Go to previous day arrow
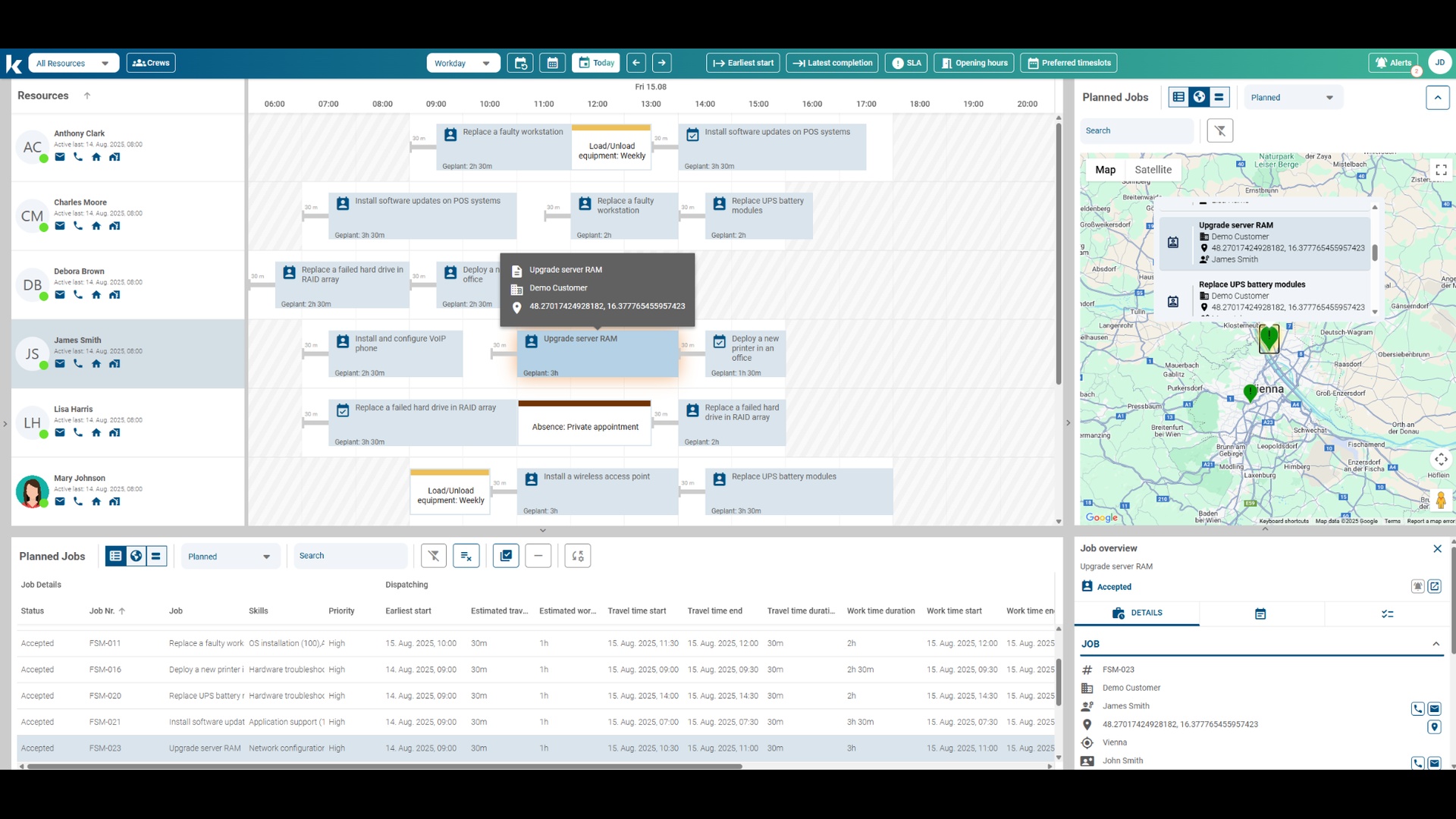1456x819 pixels. click(636, 63)
